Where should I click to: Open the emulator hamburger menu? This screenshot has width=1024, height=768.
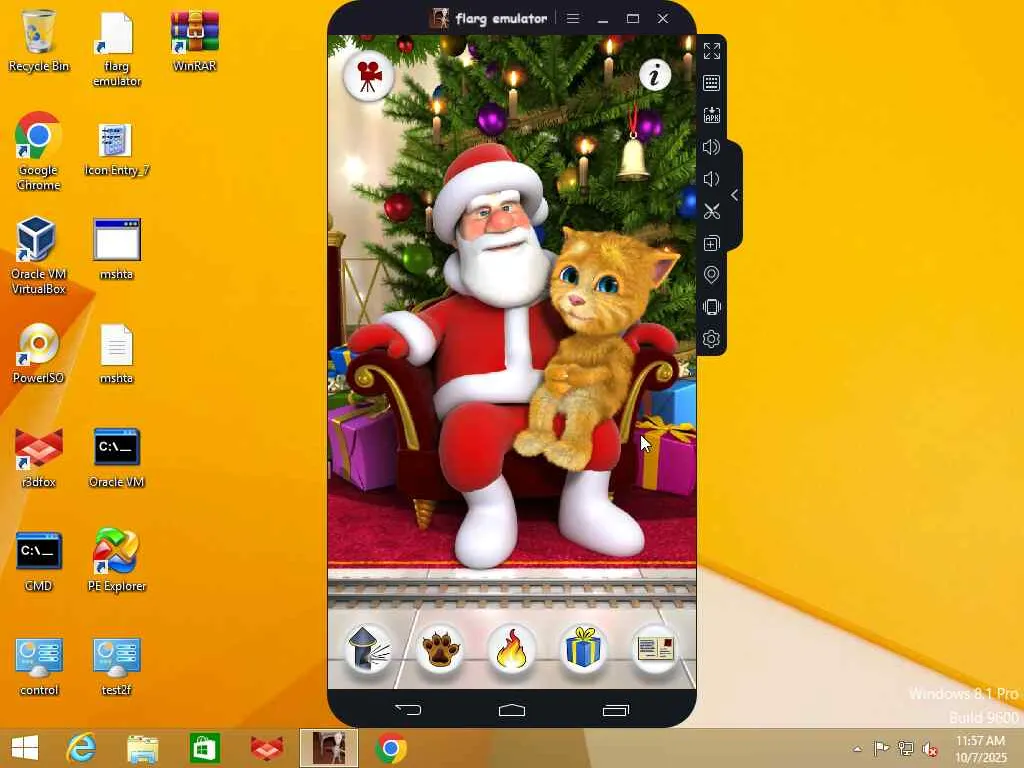pos(573,18)
